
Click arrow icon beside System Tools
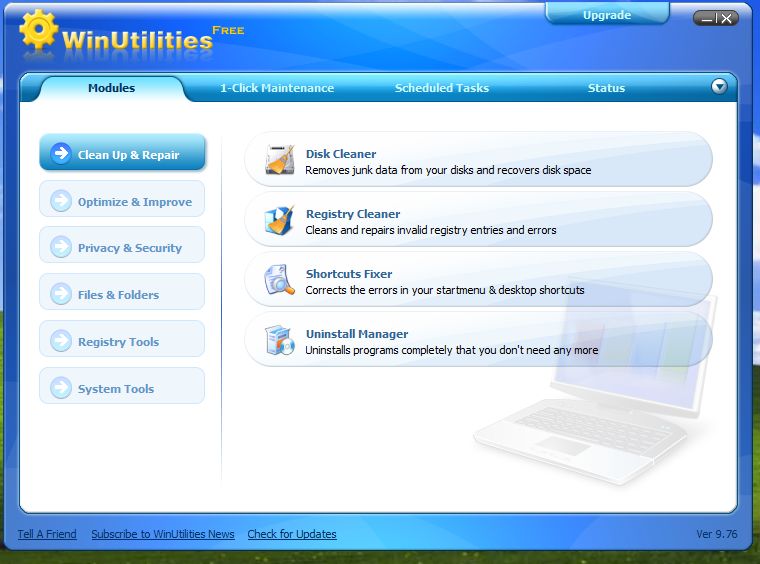pos(61,388)
